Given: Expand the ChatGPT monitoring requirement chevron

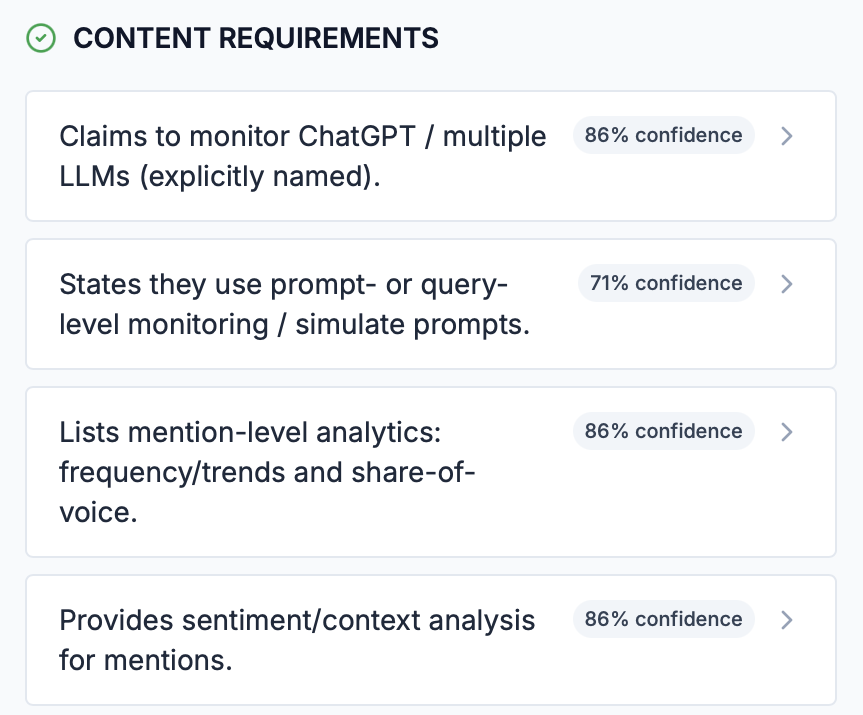Looking at the screenshot, I should coord(787,136).
